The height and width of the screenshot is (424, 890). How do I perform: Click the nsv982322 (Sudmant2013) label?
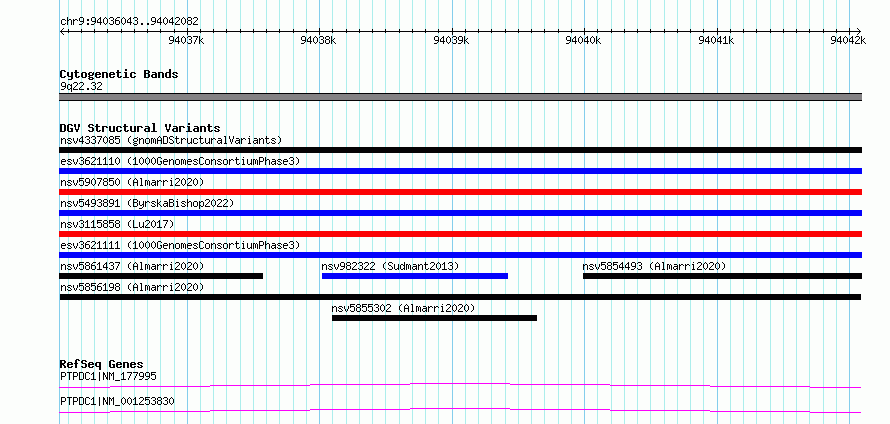[390, 266]
